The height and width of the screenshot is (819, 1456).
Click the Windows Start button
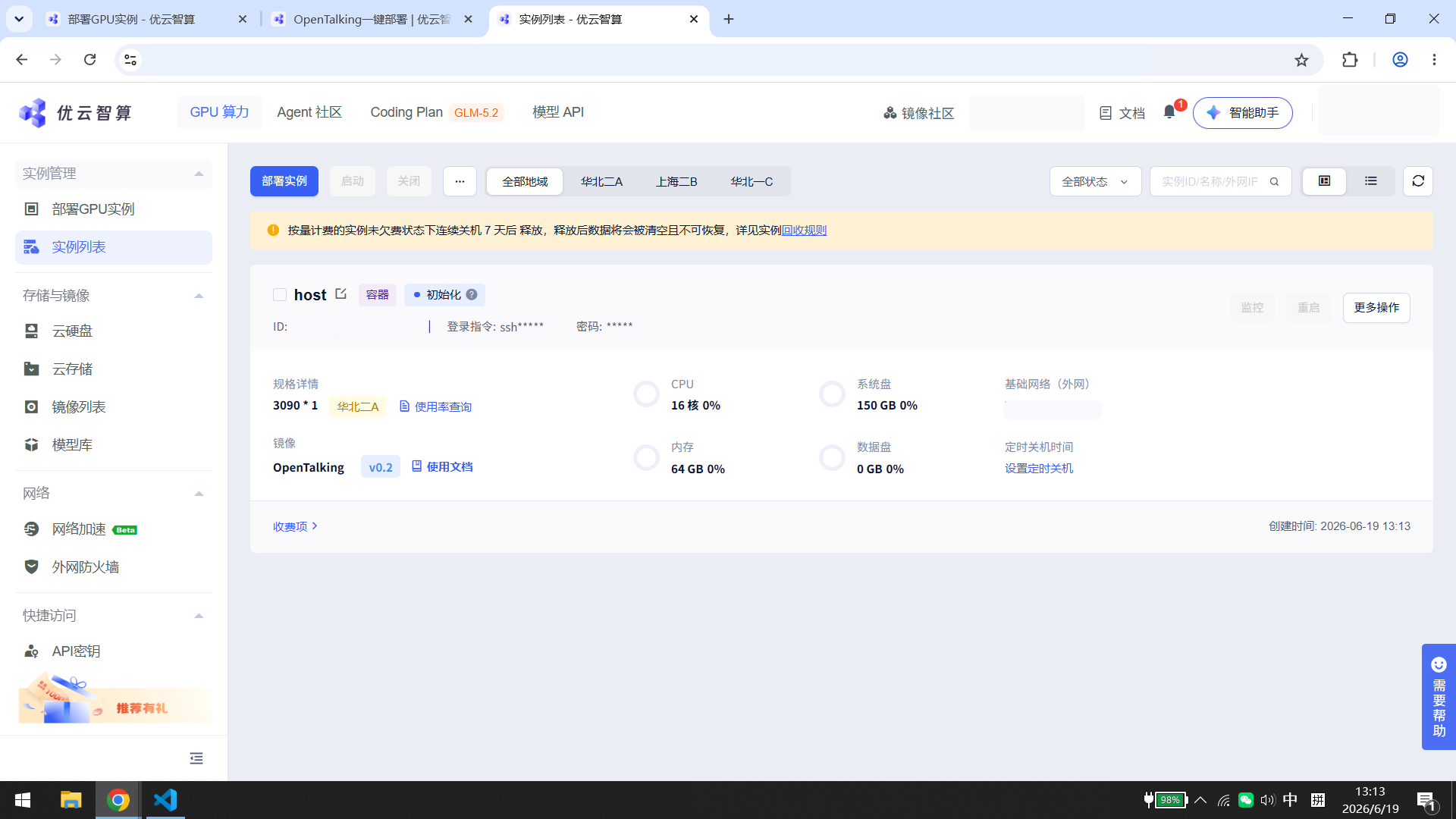23,800
